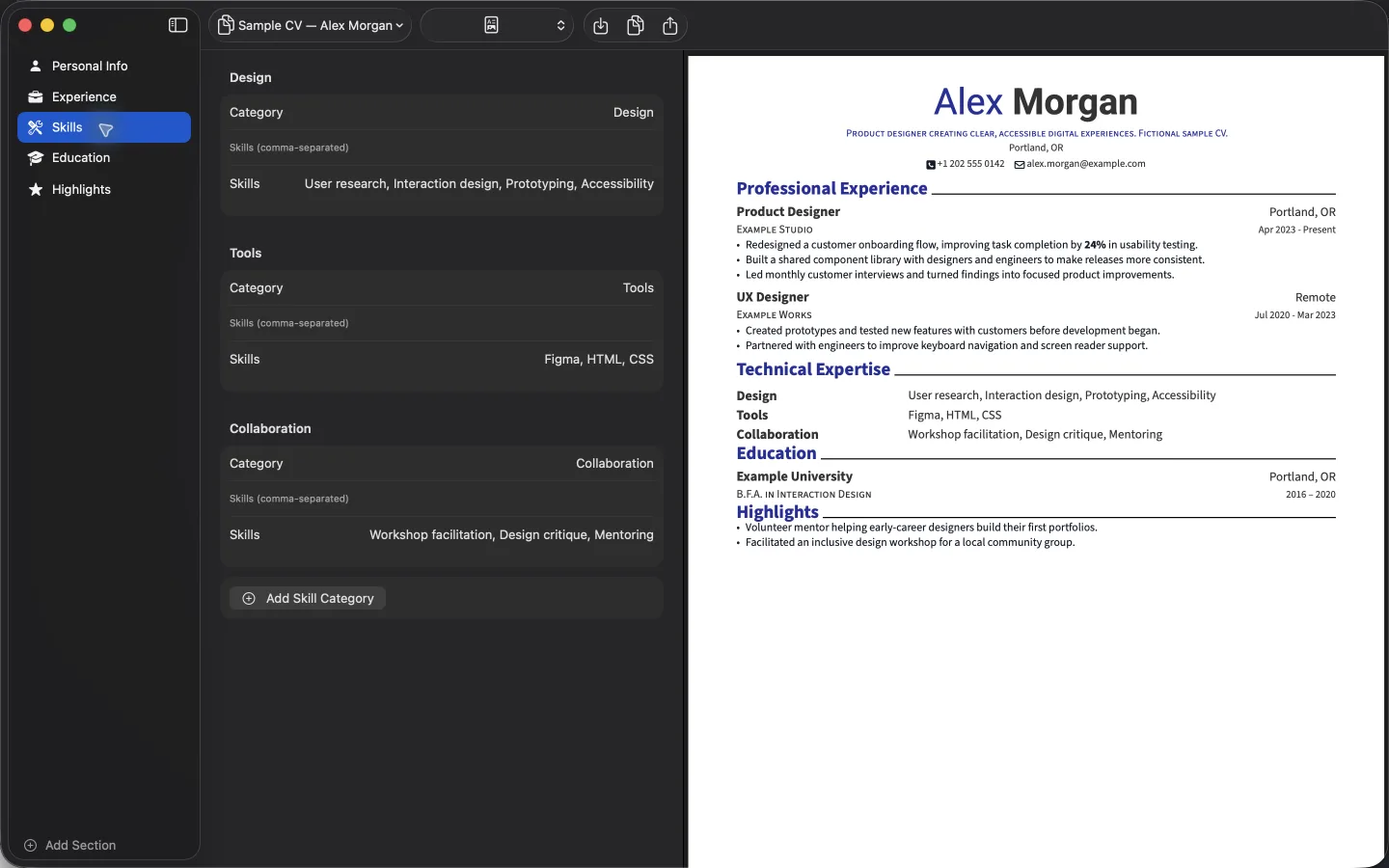This screenshot has height=868, width=1389.
Task: Click the Product Designer job title
Action: [x=788, y=212]
